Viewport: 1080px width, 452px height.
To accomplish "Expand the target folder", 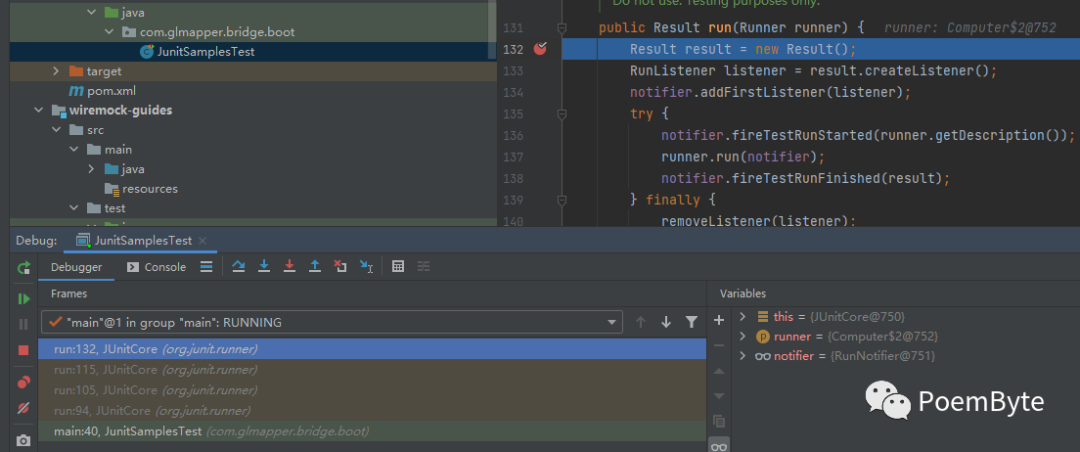I will click(56, 72).
